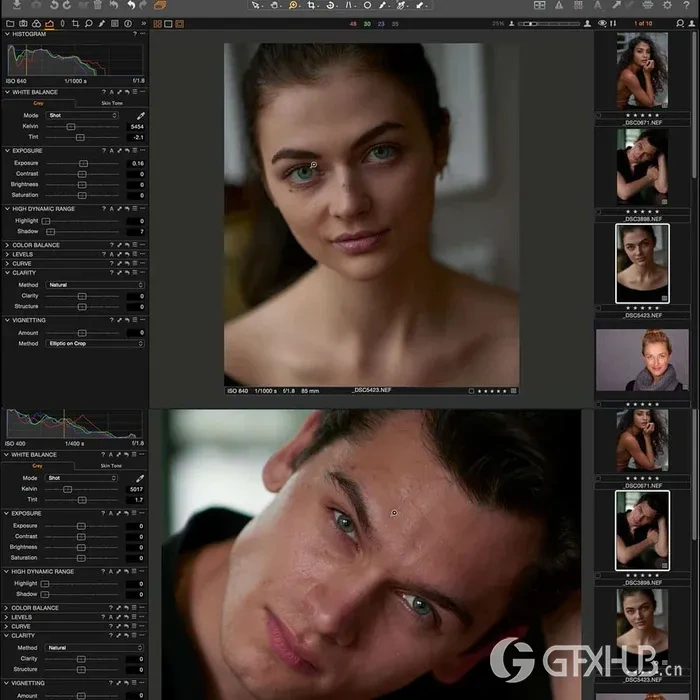Image resolution: width=700 pixels, height=700 pixels.
Task: Collapse High Dynamic Range section with Shadow 7
Action: [x=7, y=209]
